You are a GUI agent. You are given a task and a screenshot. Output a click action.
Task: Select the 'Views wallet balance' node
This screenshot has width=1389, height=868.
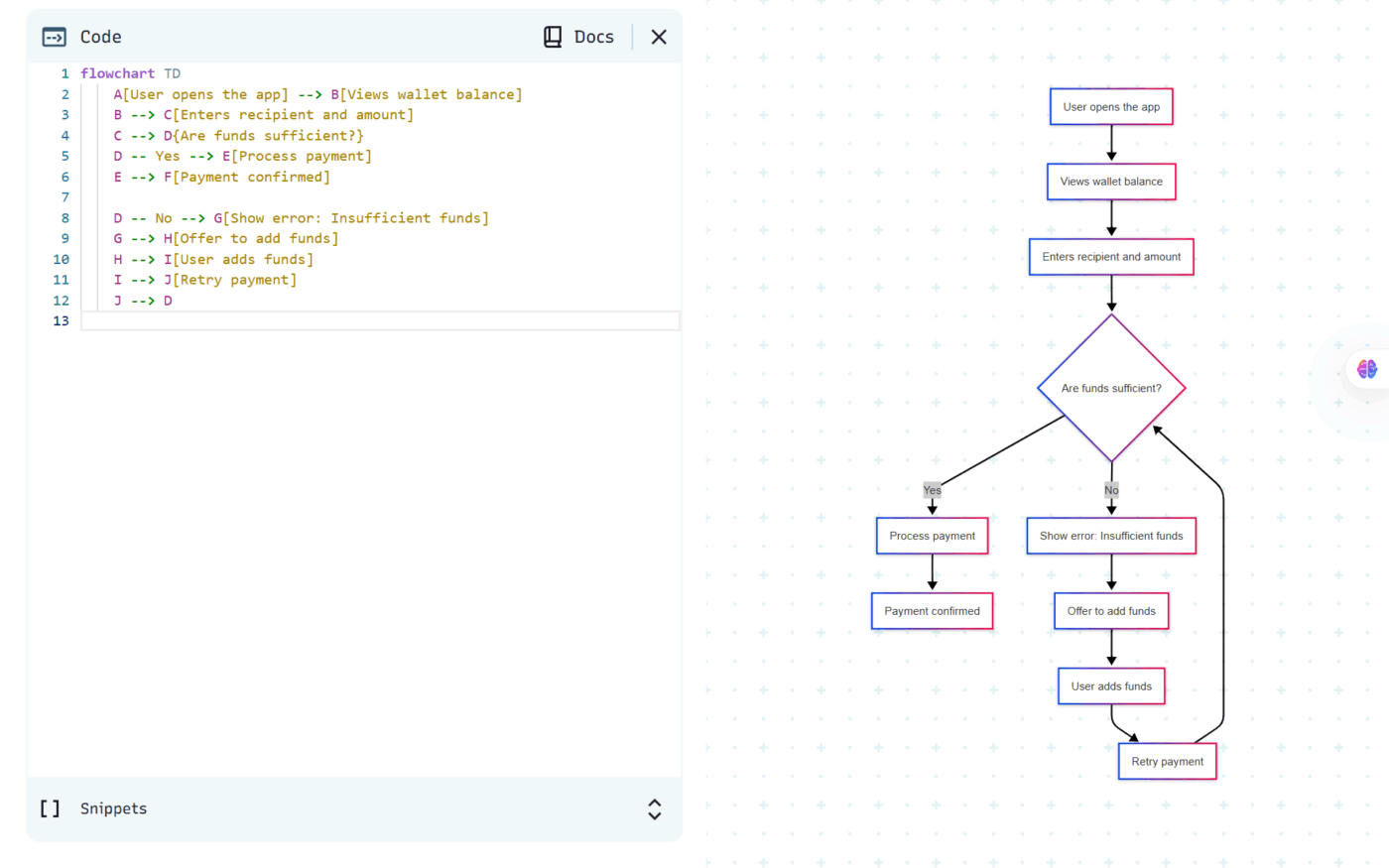1111,182
